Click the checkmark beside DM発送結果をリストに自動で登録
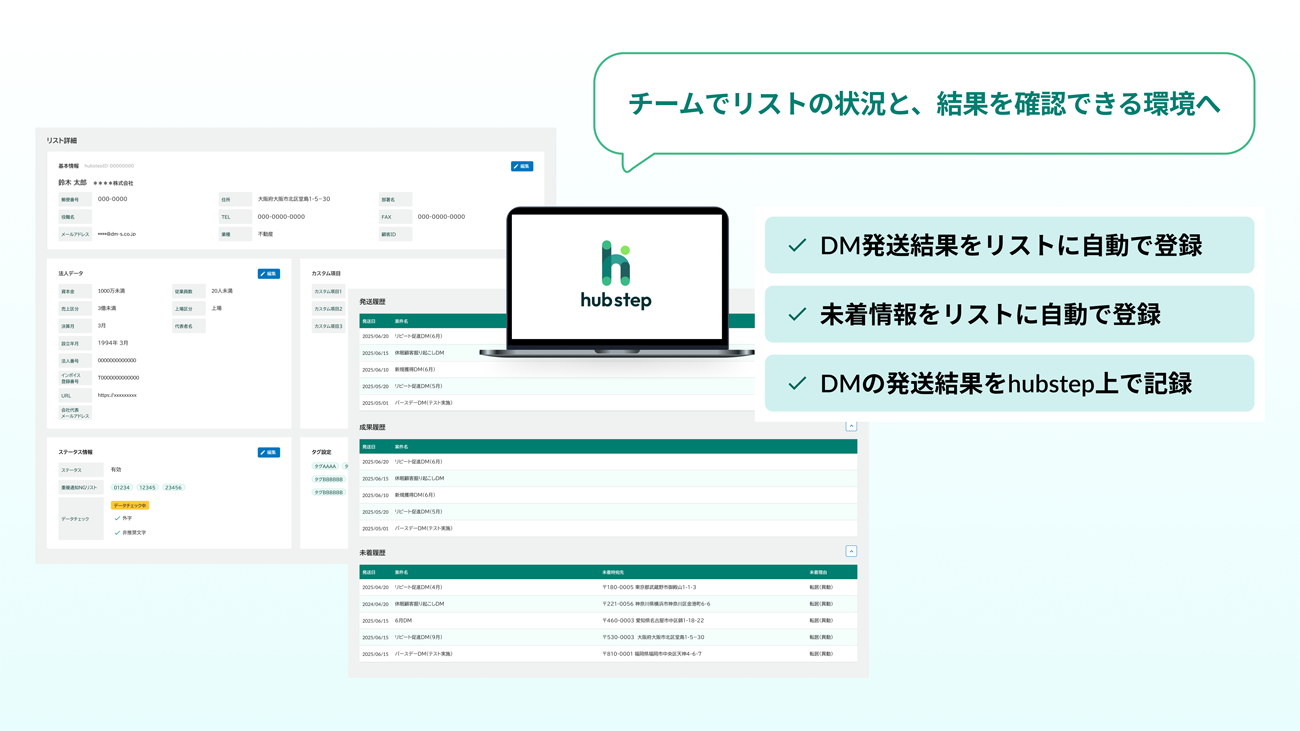The height and width of the screenshot is (731, 1300). pos(797,246)
